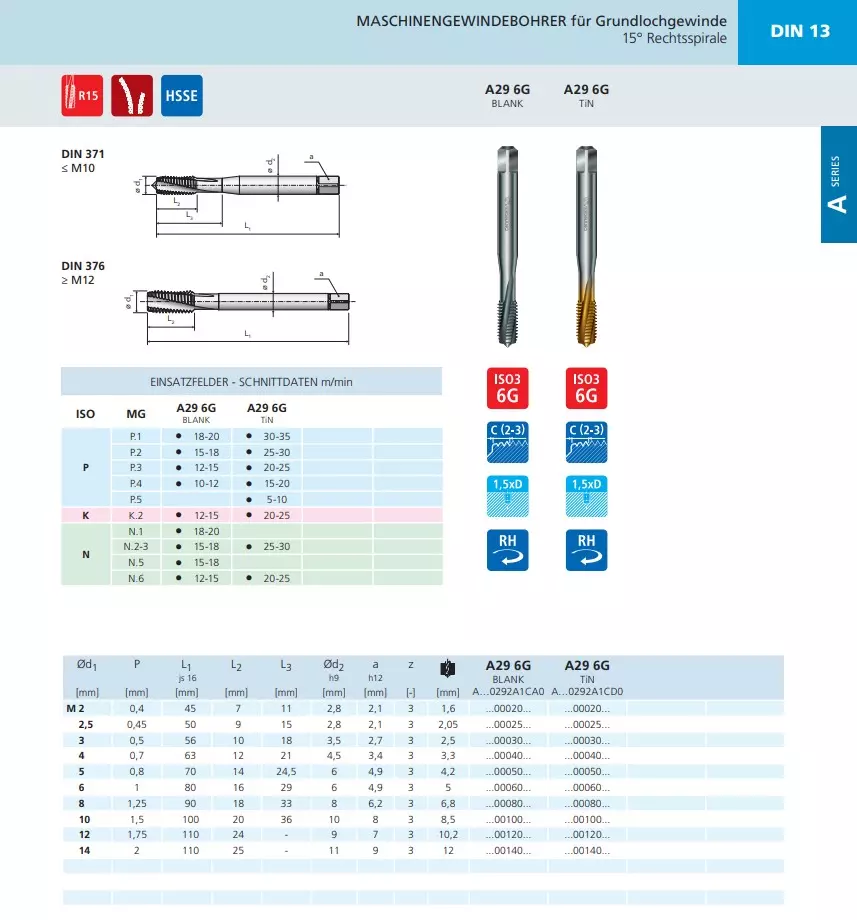Click the black drill-hole icon in the dimensions table header
This screenshot has width=857, height=920.
point(446,669)
